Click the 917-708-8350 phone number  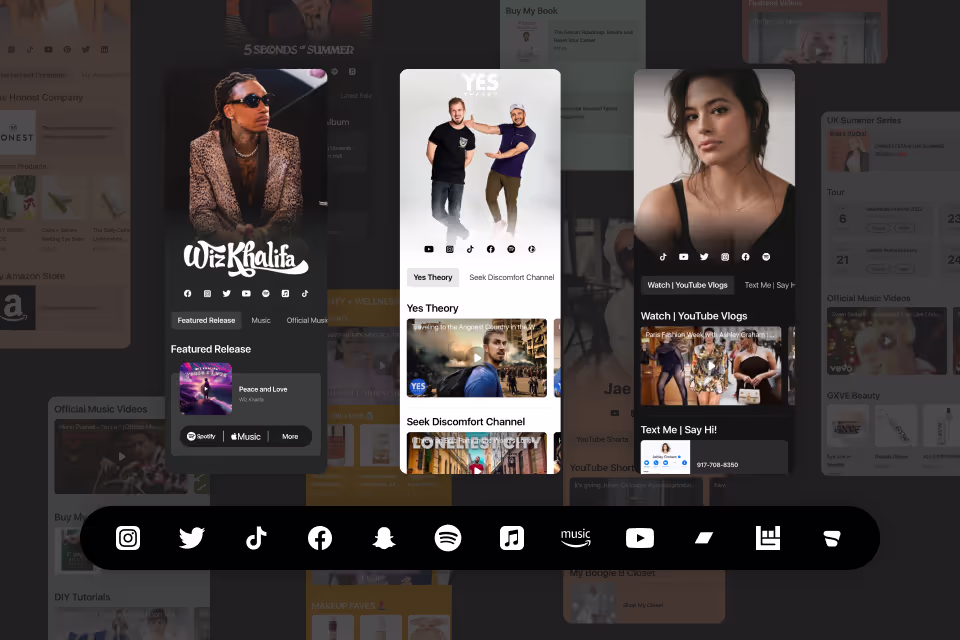tap(717, 465)
